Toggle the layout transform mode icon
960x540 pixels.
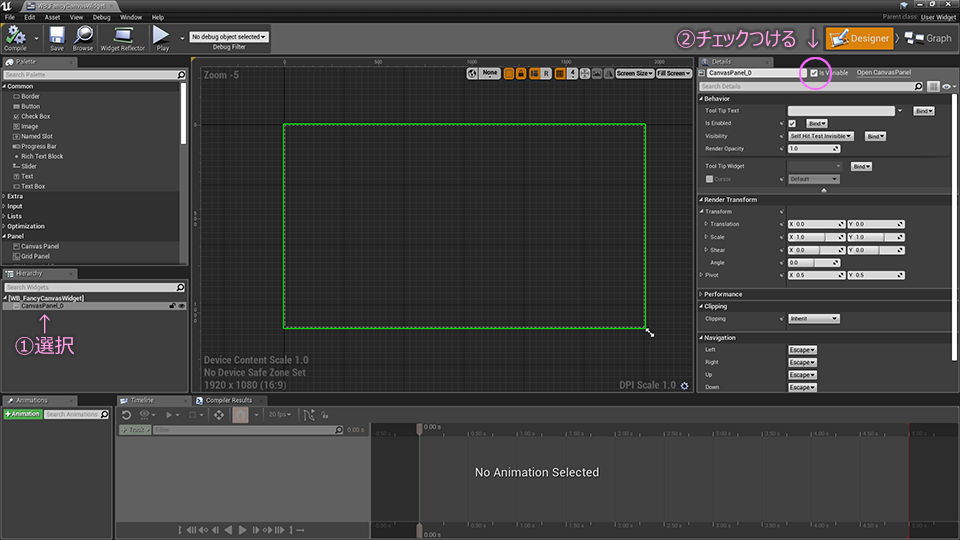(x=534, y=73)
